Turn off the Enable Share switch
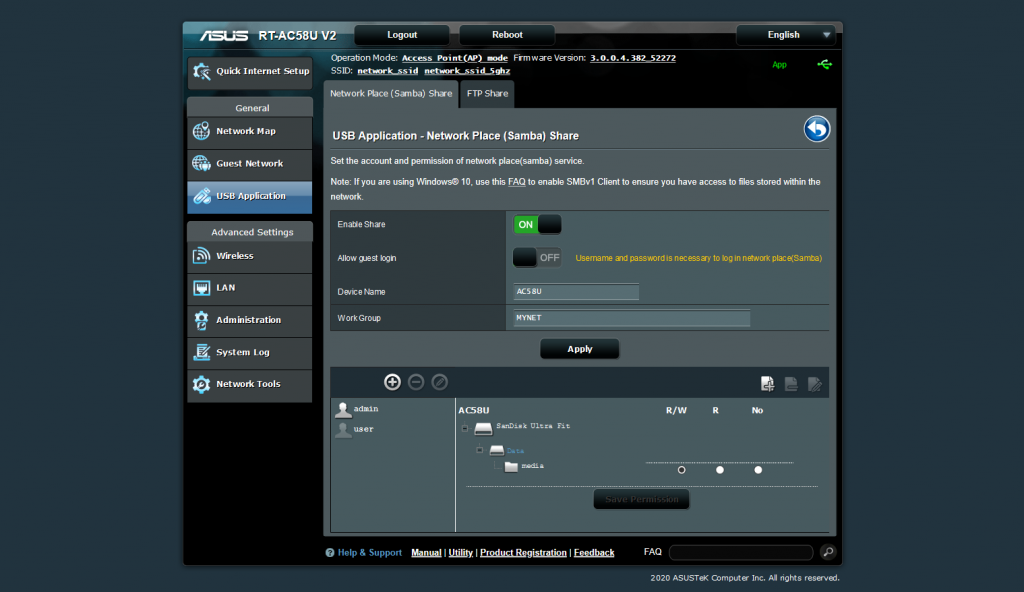 pyautogui.click(x=537, y=224)
